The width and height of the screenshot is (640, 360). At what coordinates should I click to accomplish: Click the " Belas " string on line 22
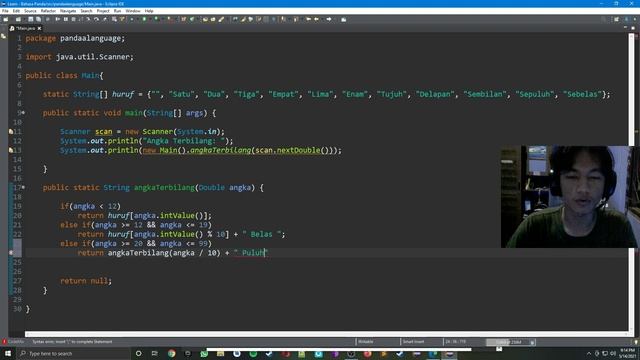tap(261, 234)
